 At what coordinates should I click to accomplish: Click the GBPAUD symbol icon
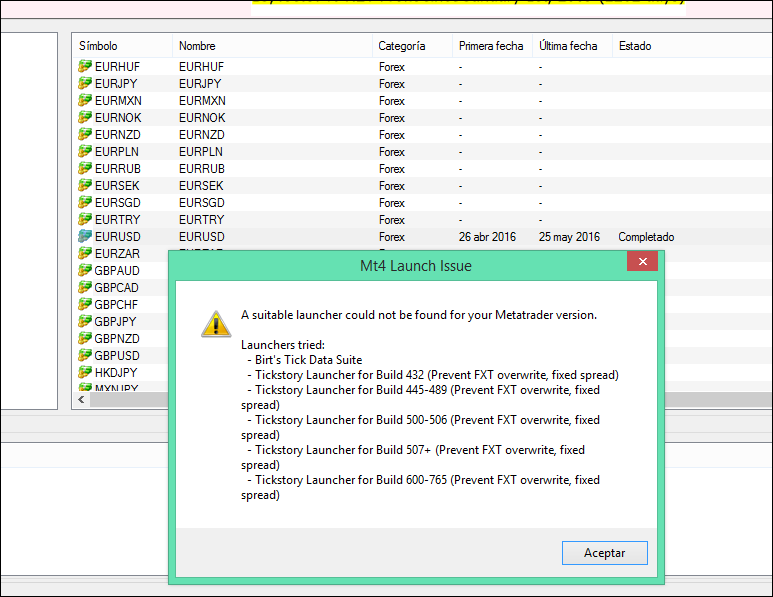(x=85, y=271)
